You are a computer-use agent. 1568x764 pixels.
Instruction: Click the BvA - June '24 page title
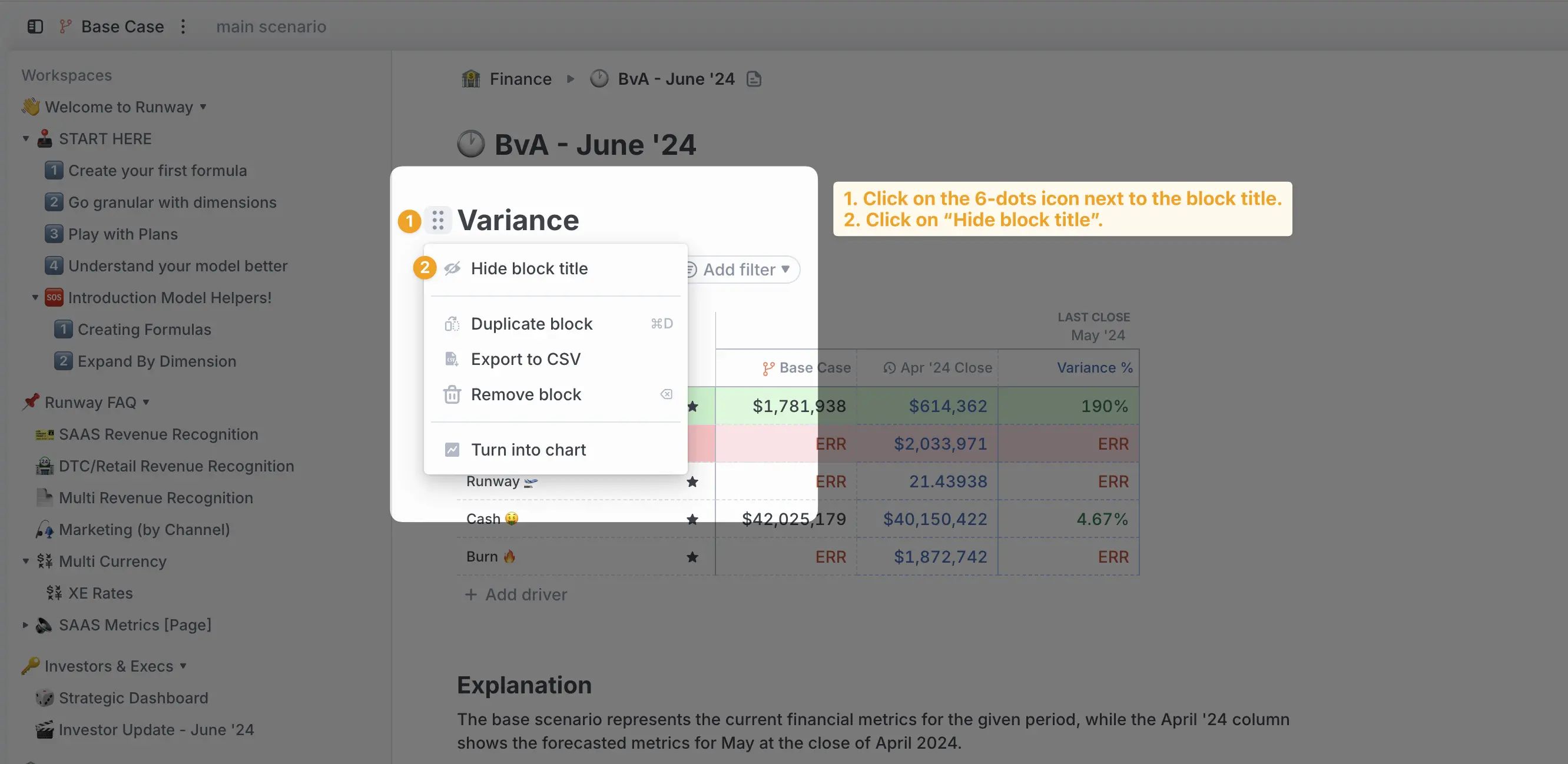click(x=595, y=145)
